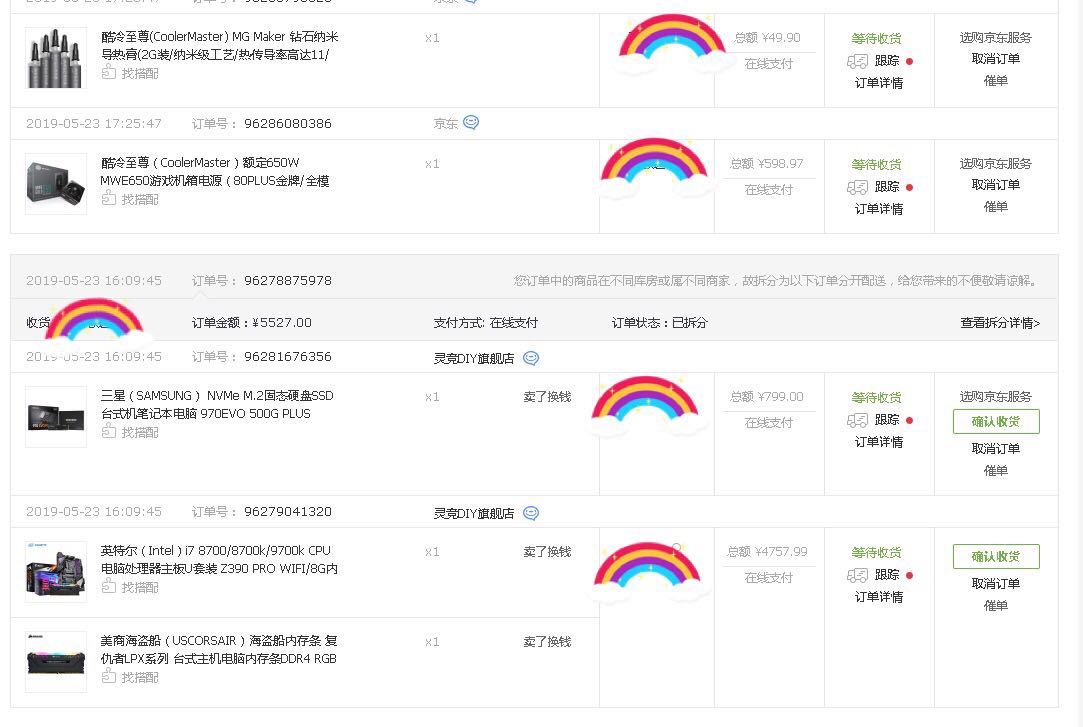Open 卖了换钱 for the Corsair memory
Viewport: 1083px width, 727px height.
(x=547, y=641)
